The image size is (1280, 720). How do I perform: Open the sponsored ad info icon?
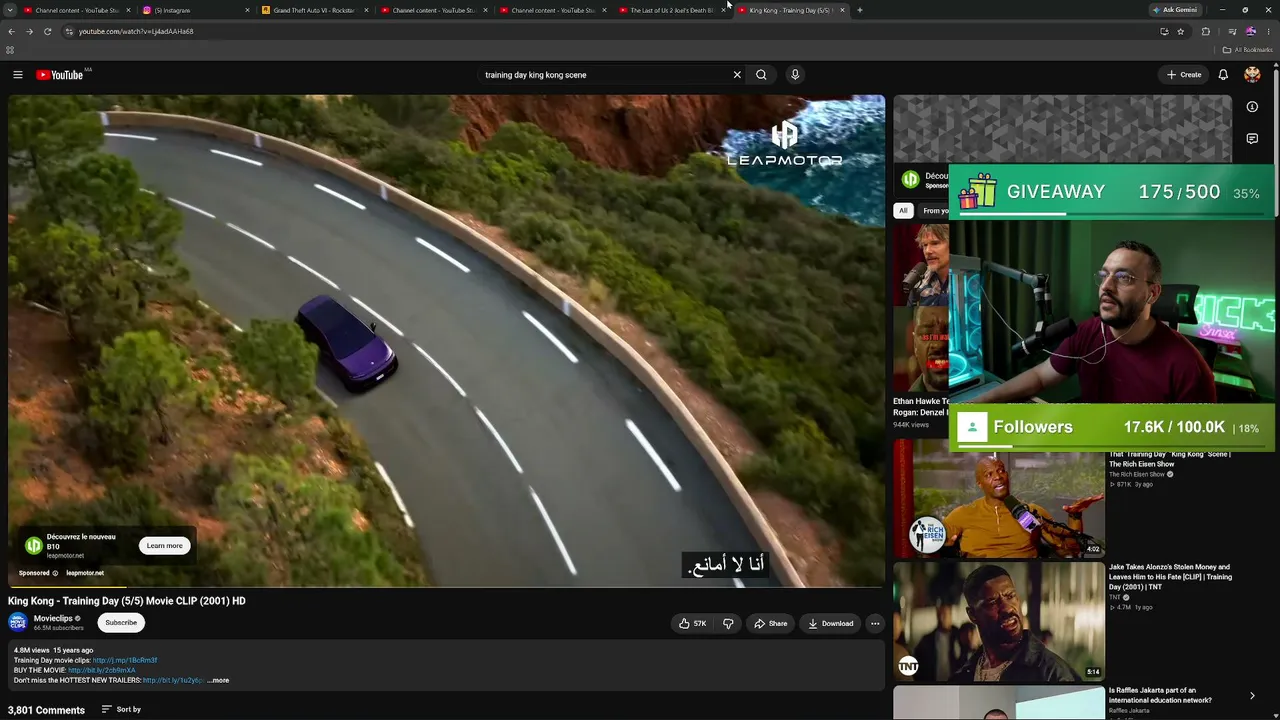pos(55,573)
